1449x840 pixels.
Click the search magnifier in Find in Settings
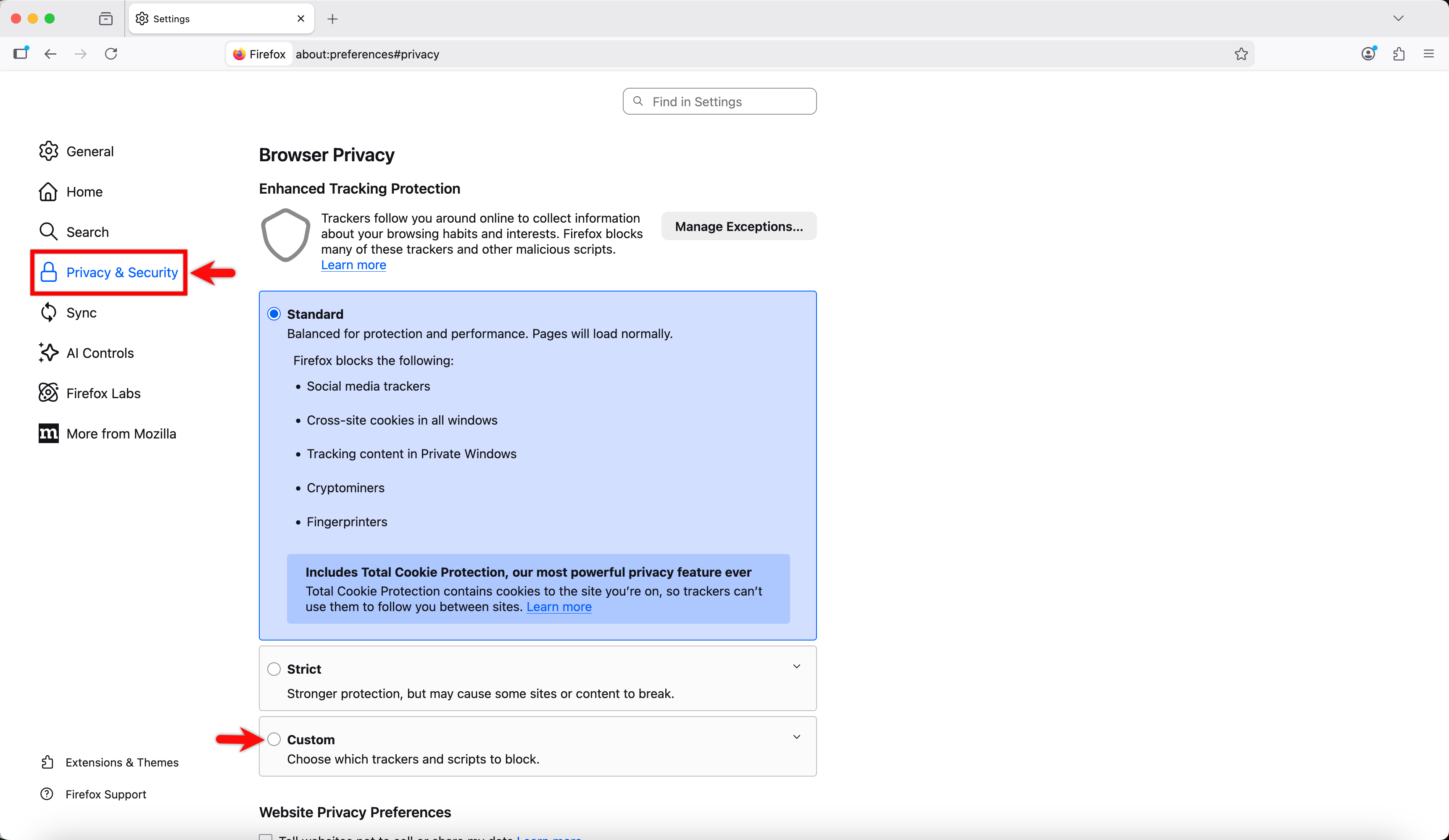point(638,101)
